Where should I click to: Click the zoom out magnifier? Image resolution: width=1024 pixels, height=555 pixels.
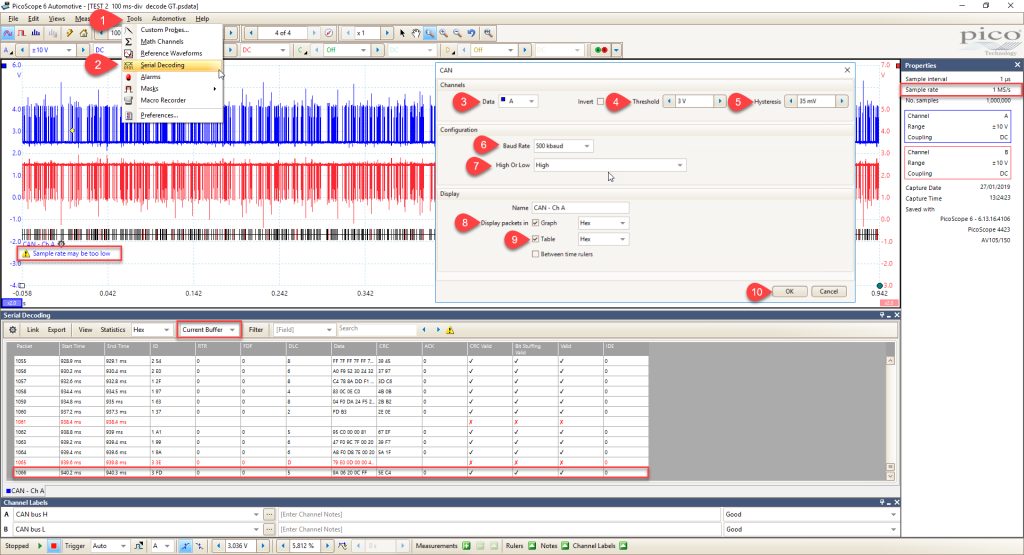pyautogui.click(x=457, y=33)
